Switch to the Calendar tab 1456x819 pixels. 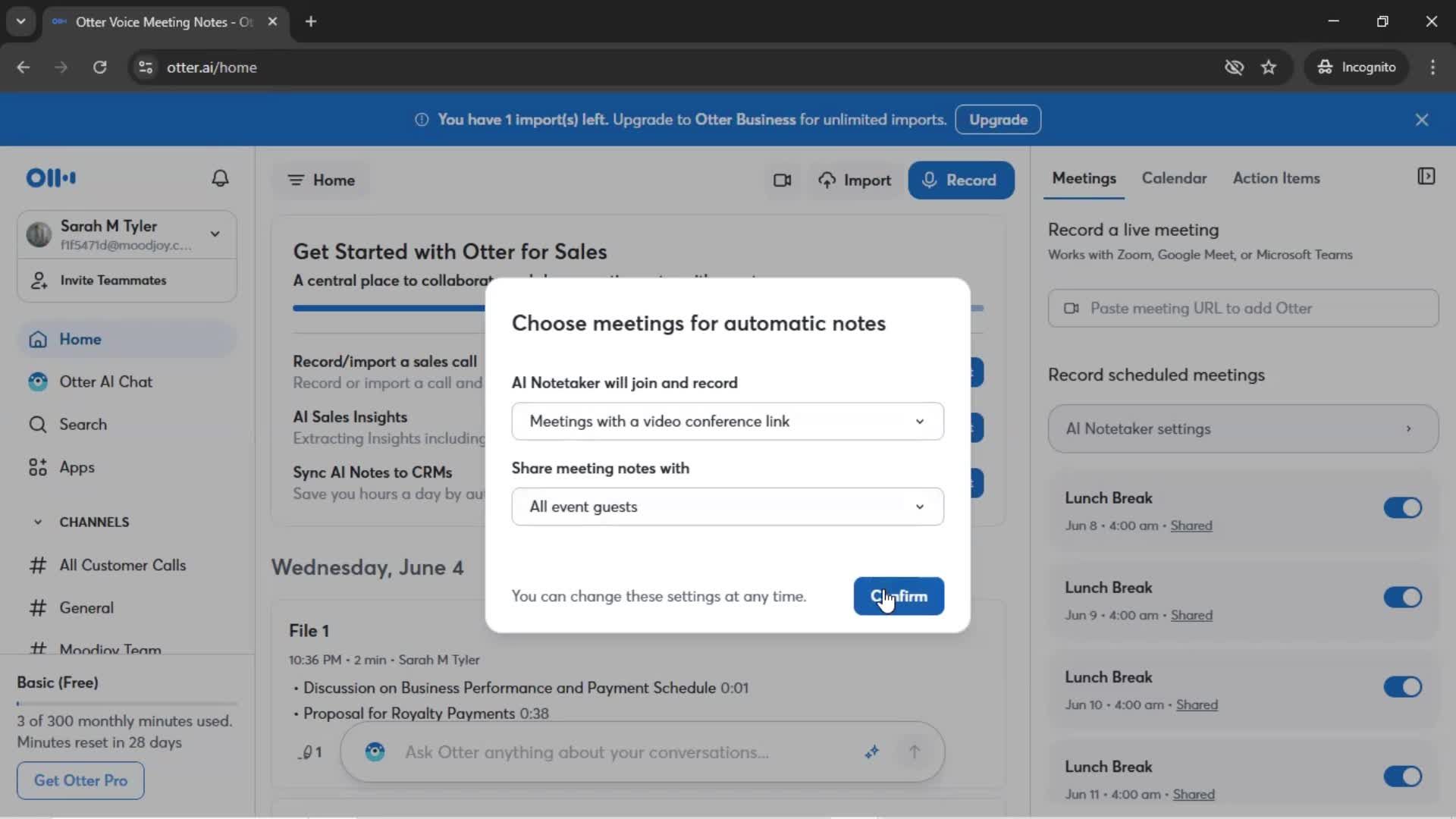click(x=1174, y=178)
